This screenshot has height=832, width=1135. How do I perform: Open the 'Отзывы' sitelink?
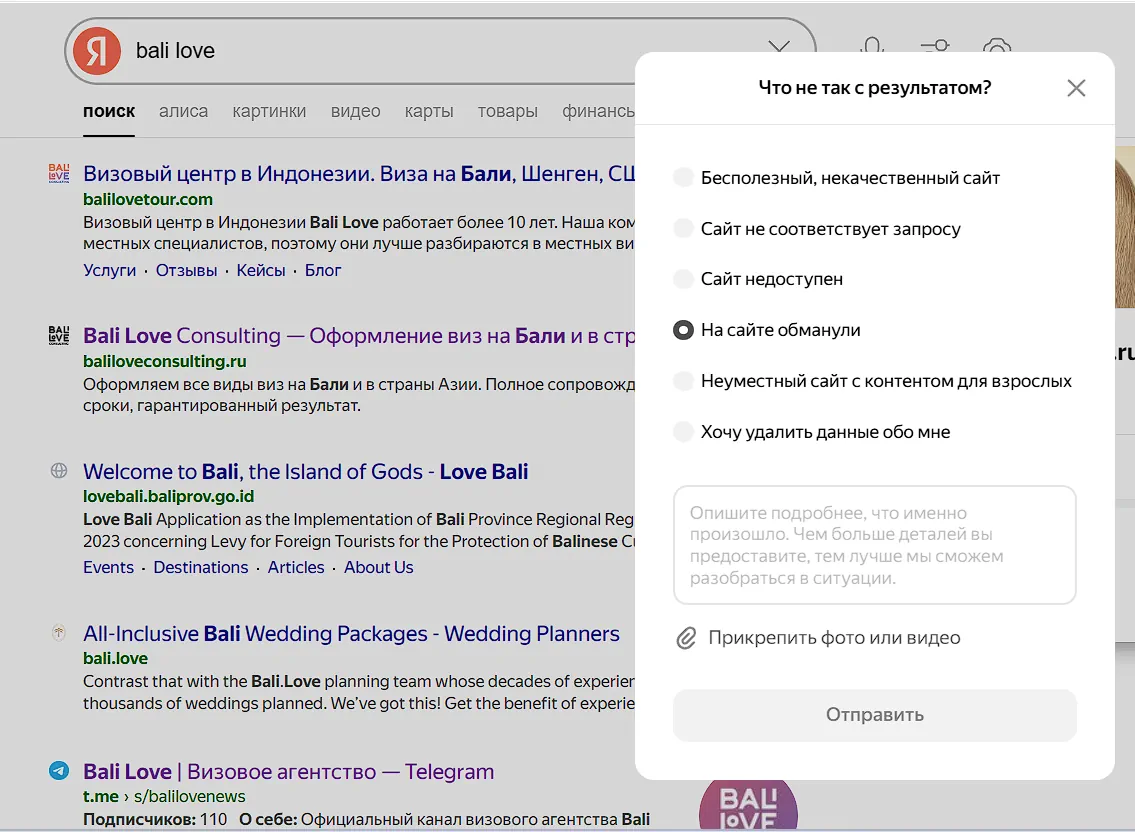186,270
